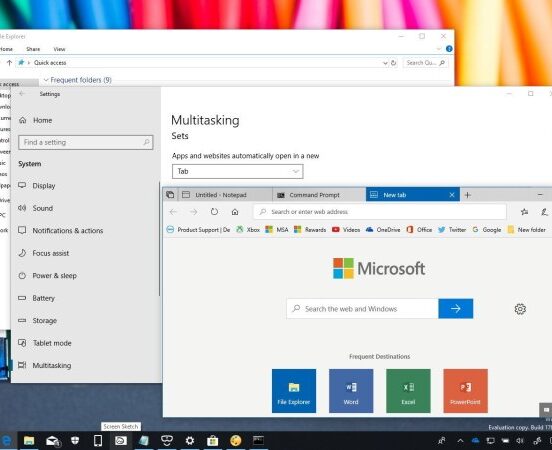Open the Rewards favorite

310,230
